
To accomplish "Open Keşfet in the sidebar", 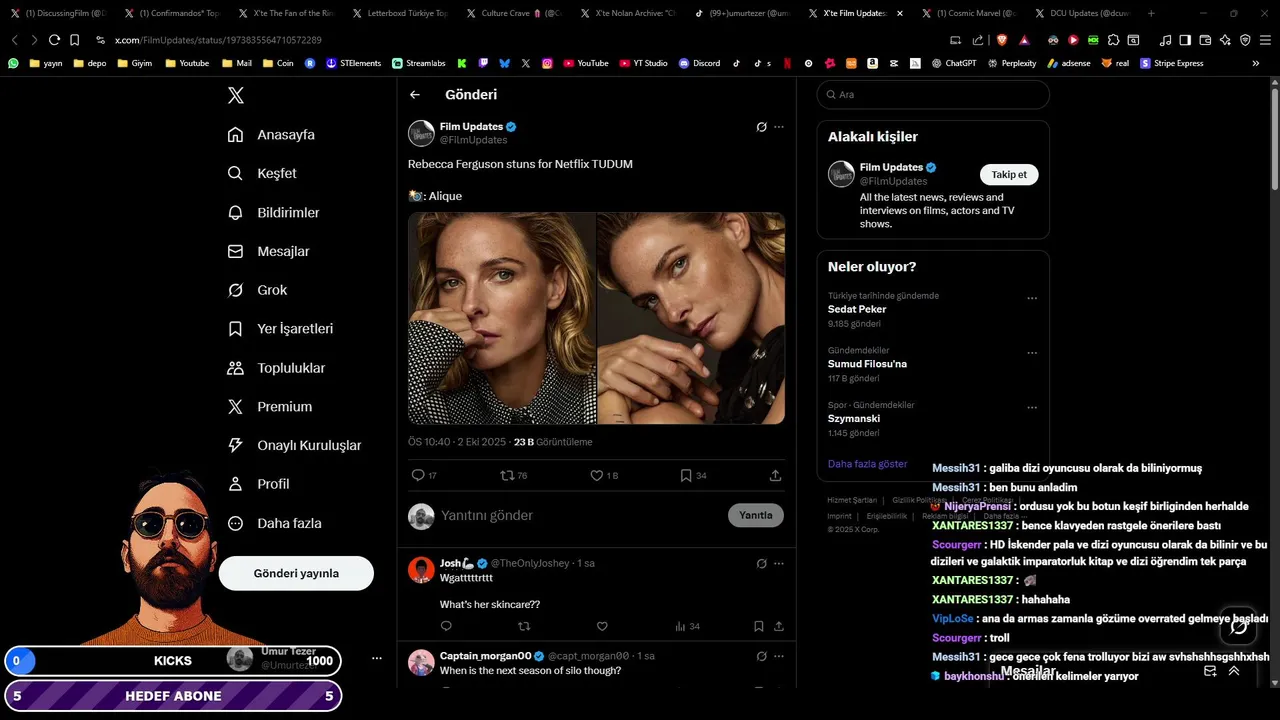I will (262, 173).
